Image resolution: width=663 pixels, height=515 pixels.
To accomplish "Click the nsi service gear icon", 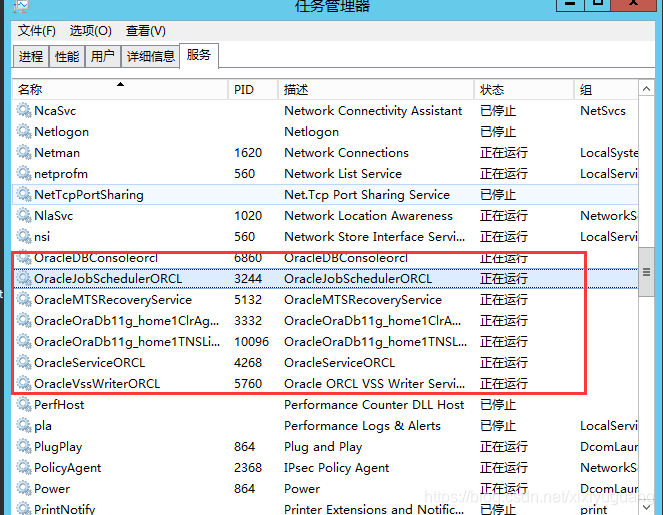I will click(24, 236).
